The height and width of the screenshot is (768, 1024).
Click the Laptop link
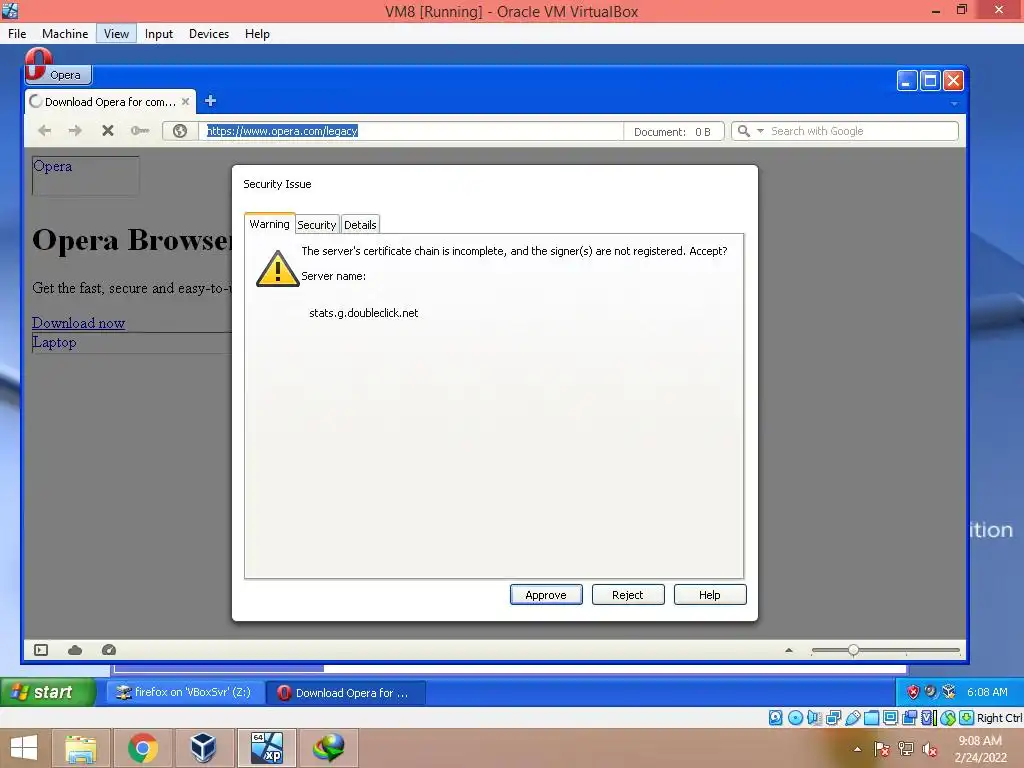tap(54, 342)
